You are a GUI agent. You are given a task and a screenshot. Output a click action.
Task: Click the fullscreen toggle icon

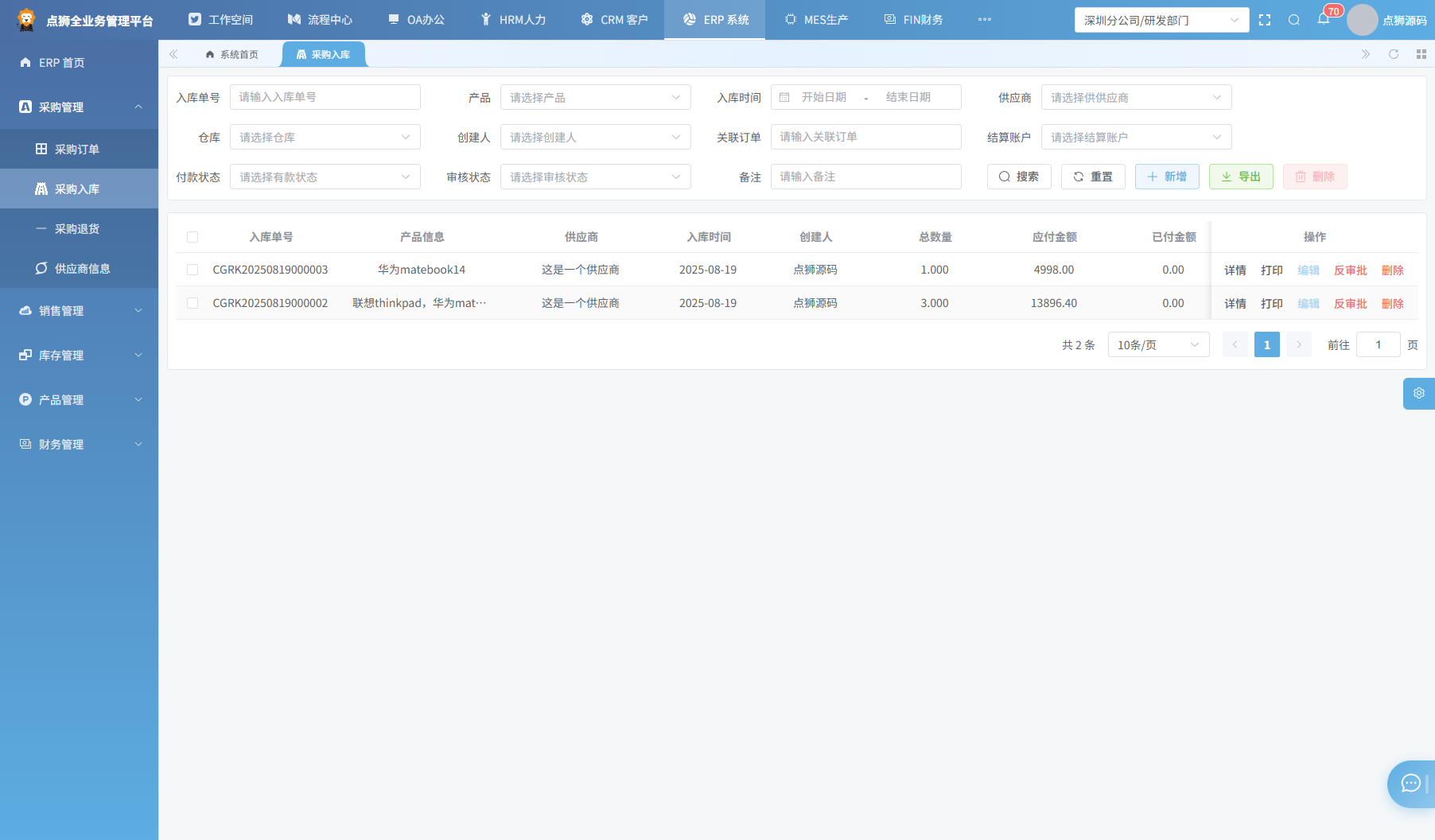1265,20
